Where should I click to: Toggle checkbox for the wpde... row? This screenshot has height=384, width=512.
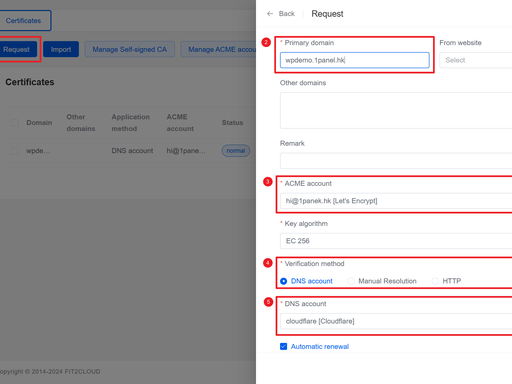coord(15,151)
